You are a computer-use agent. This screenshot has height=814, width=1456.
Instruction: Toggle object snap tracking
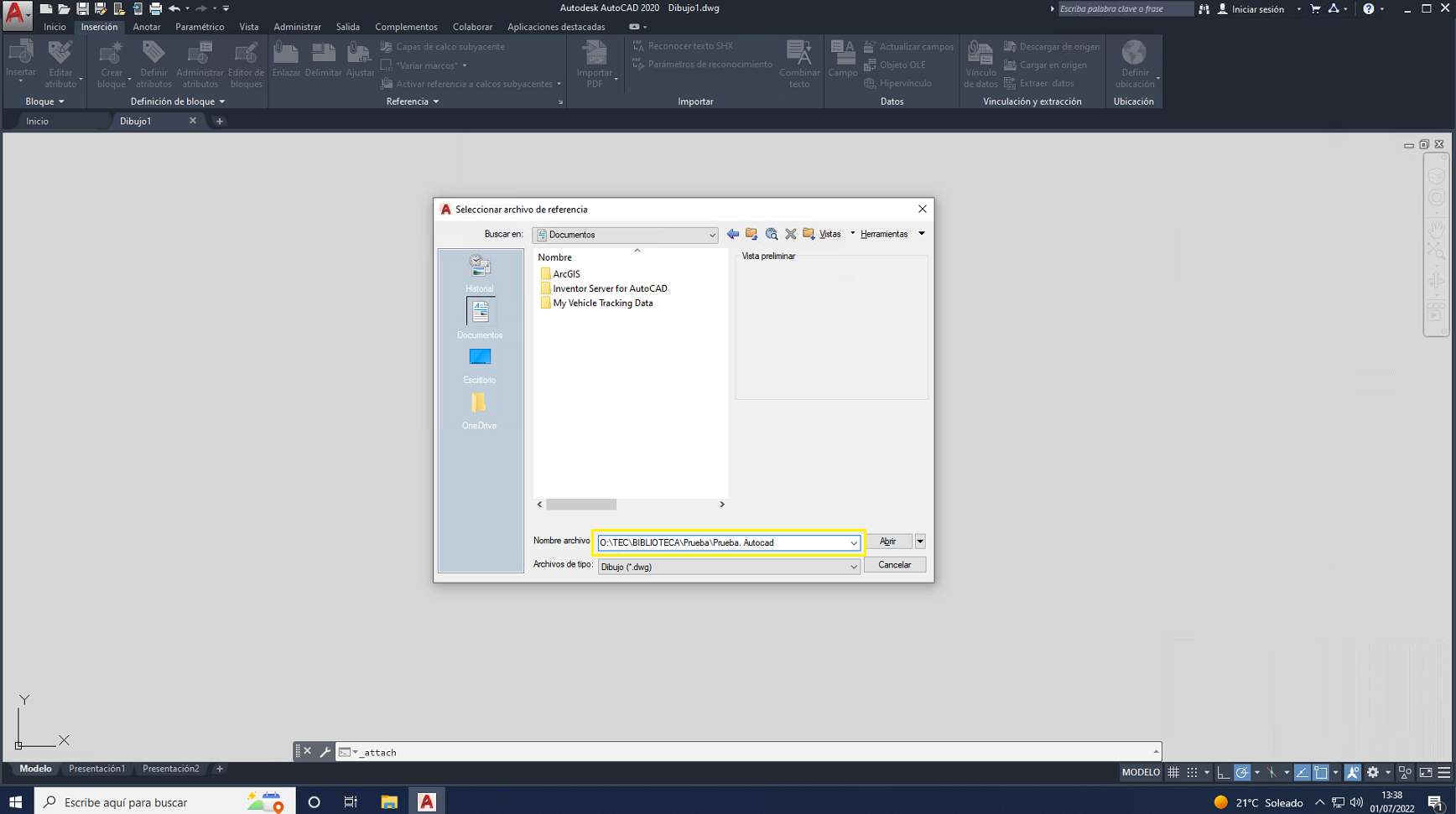(1302, 772)
